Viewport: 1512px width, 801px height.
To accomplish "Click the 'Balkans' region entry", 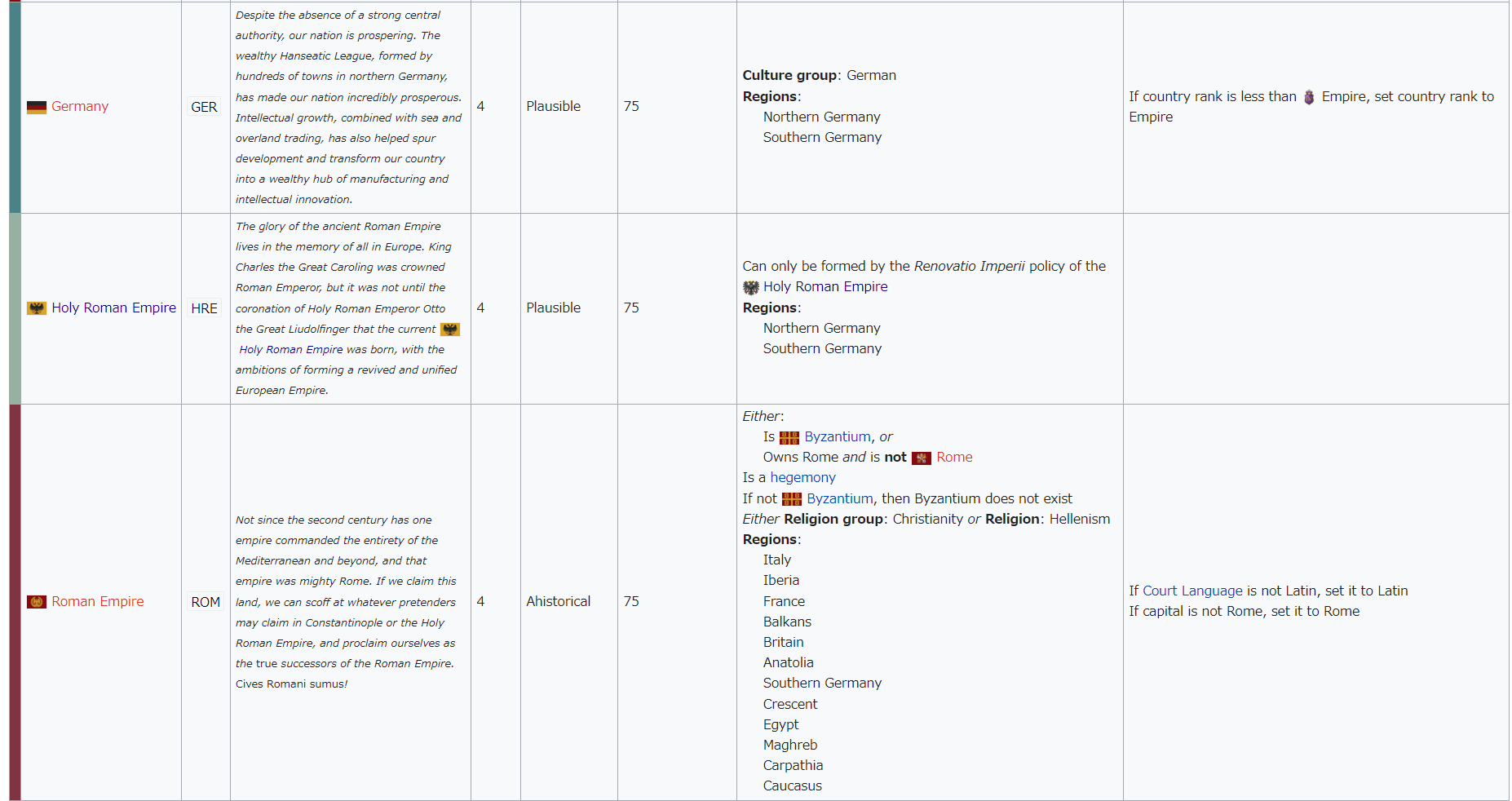I will coord(787,622).
